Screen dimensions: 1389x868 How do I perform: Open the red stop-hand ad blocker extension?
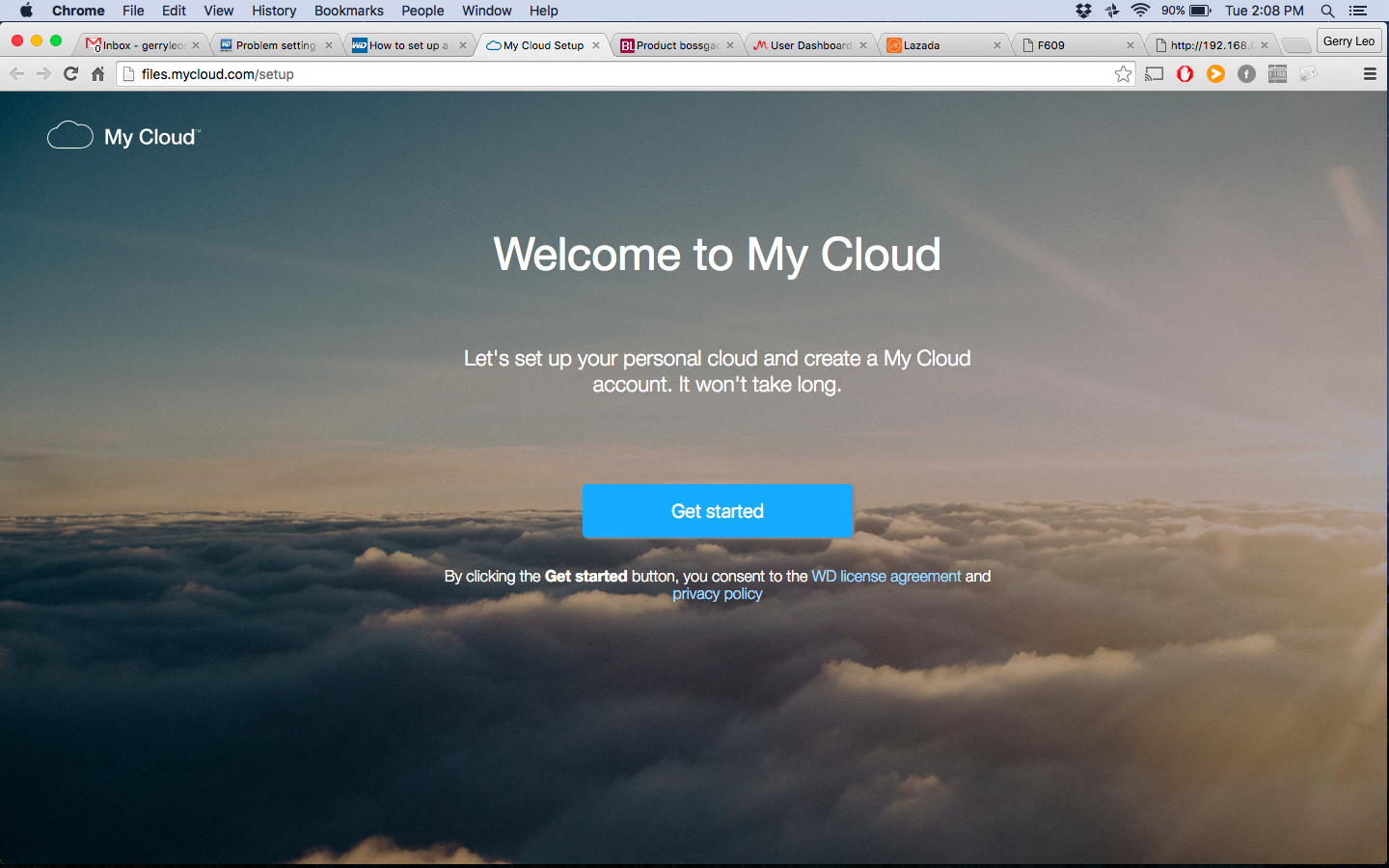click(1185, 74)
